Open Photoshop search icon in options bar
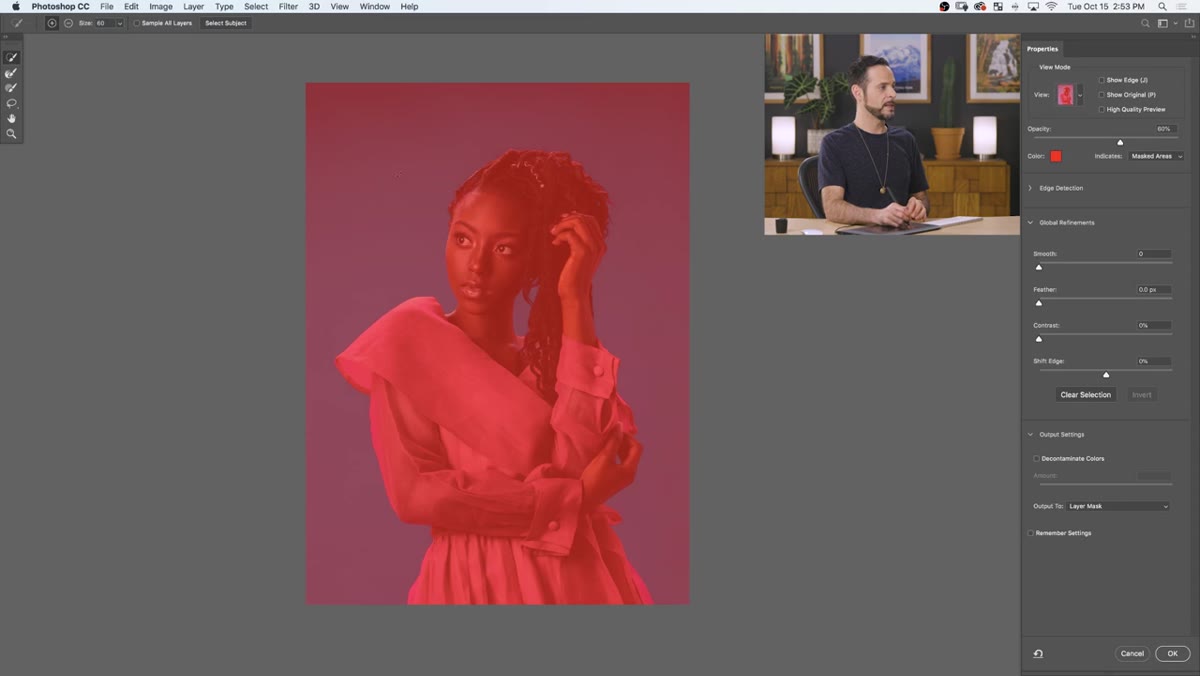 click(x=1145, y=23)
